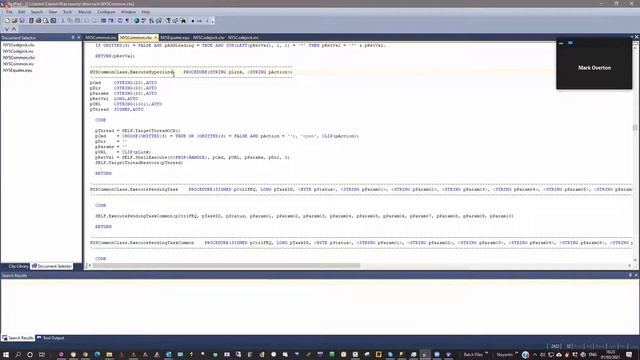Image resolution: width=640 pixels, height=360 pixels.
Task: Select NYSCodejock.clw in Document Selector list
Action: click(18, 45)
